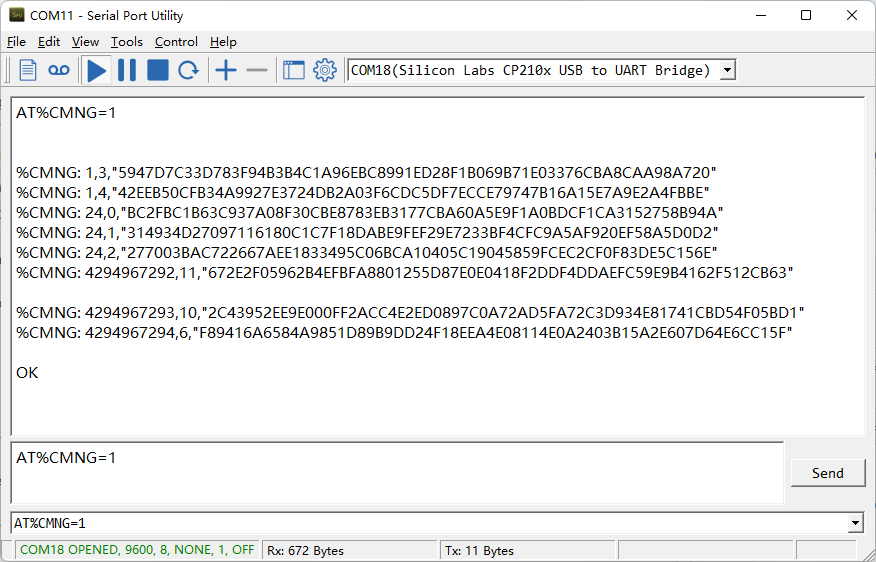This screenshot has width=876, height=562.
Task: Click the plus add toolbar icon
Action: pyautogui.click(x=226, y=70)
